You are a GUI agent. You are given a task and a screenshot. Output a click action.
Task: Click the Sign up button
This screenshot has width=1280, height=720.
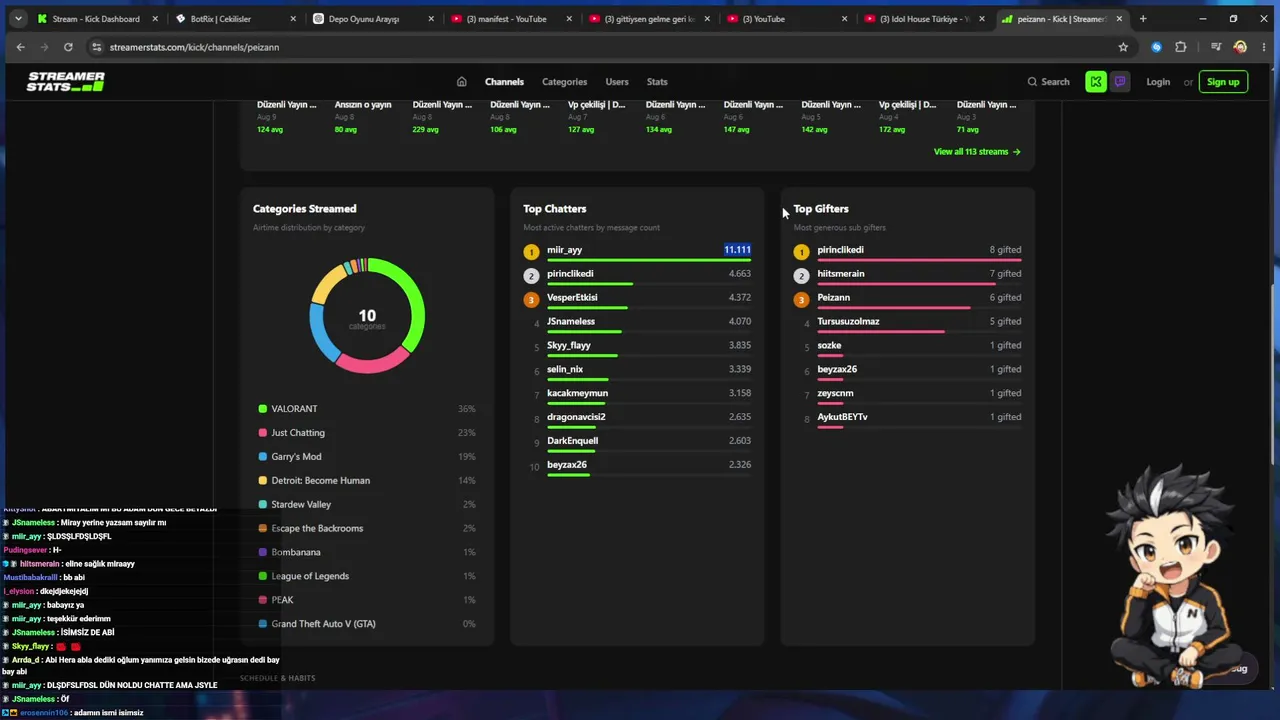click(1223, 82)
